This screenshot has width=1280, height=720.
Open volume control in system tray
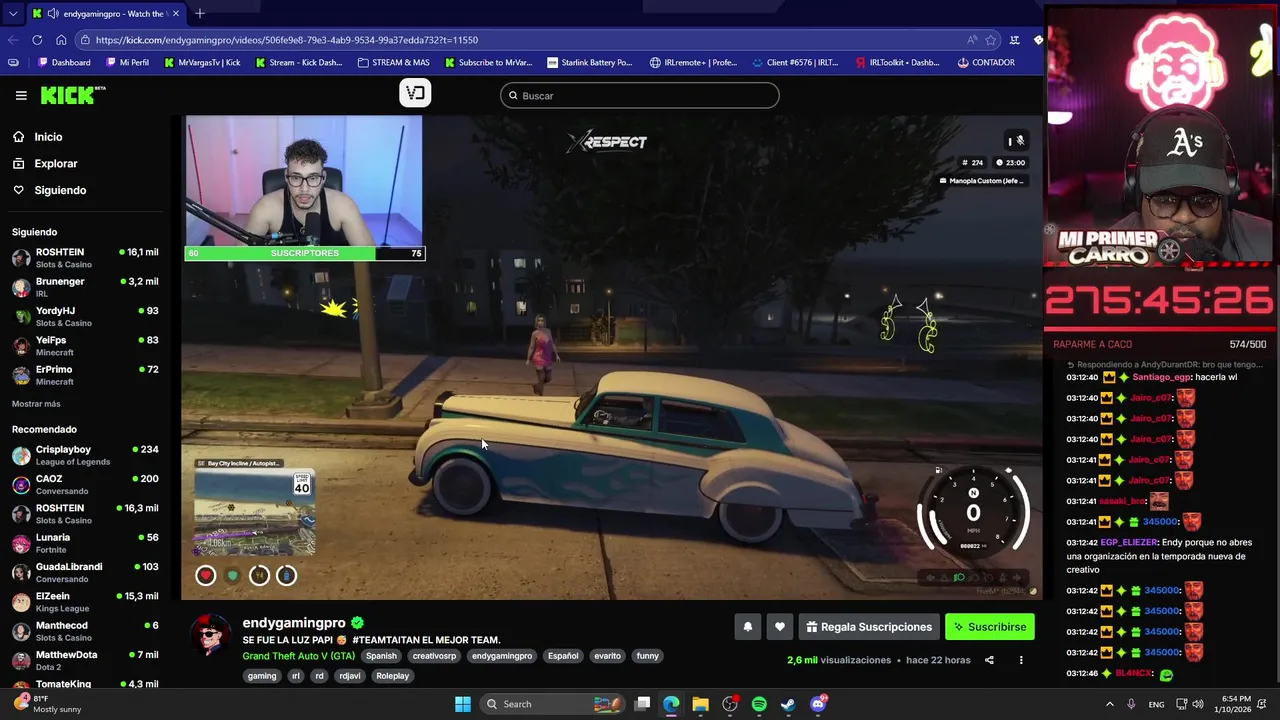[x=1198, y=704]
